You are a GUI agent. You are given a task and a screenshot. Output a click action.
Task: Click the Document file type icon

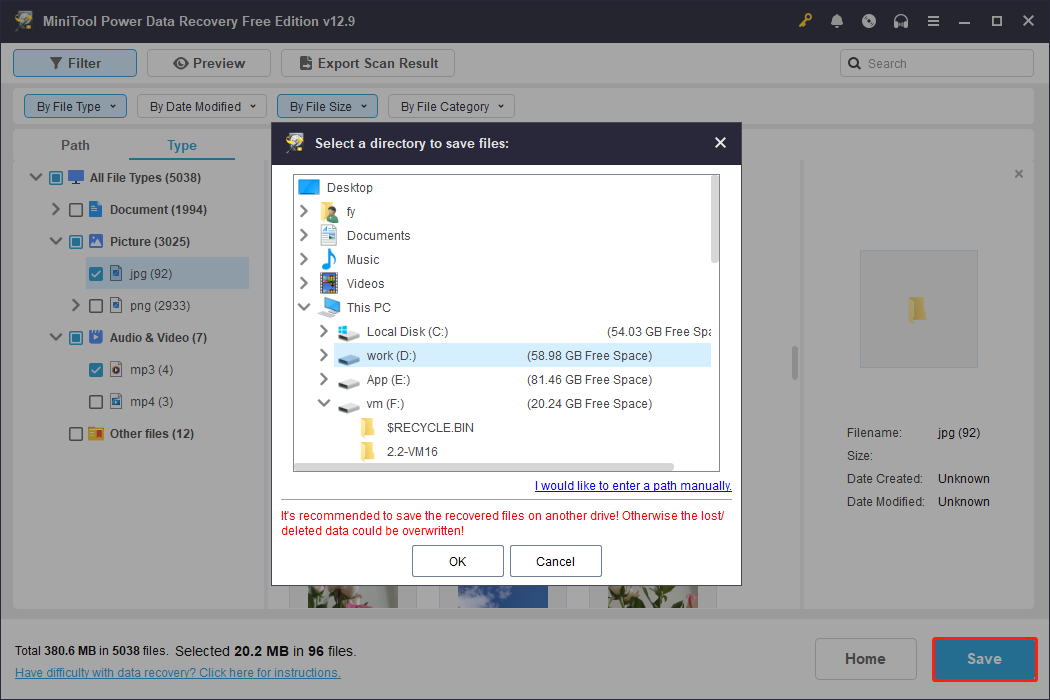coord(96,209)
